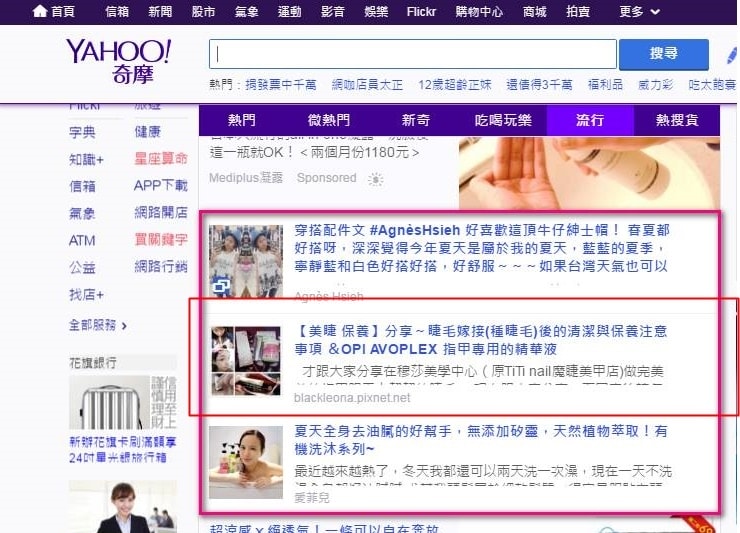Click the Yahoo! 奇摩 logo
Image resolution: width=740 pixels, height=533 pixels.
(x=118, y=61)
